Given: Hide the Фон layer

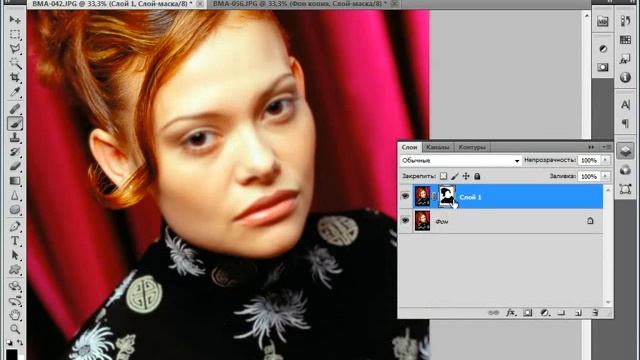Looking at the screenshot, I should point(405,220).
